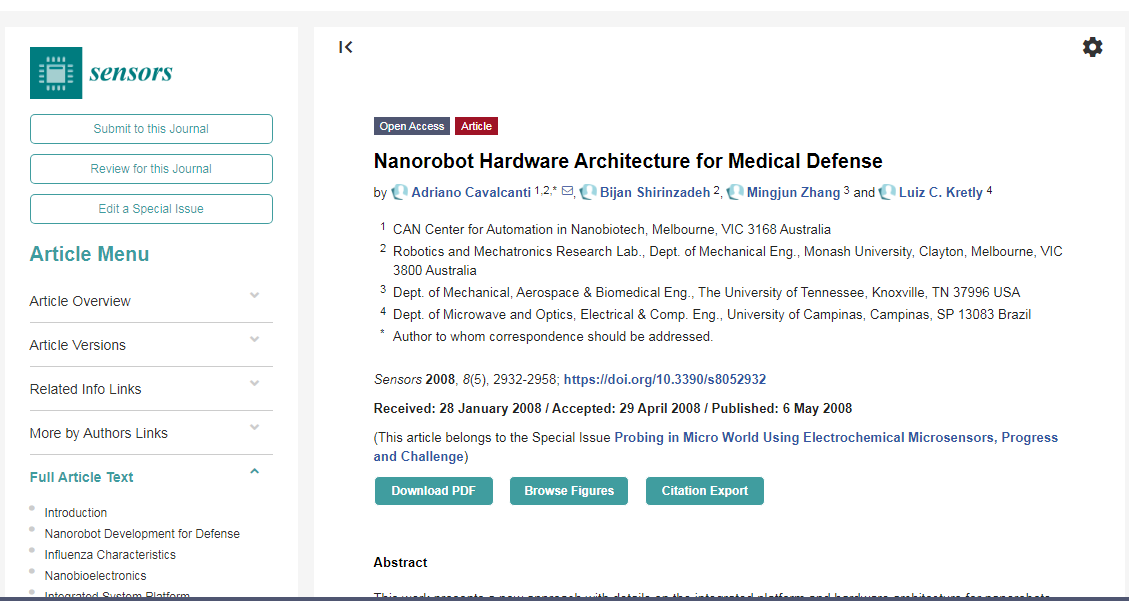
Task: Select the Full Article Text menu heading
Action: (81, 477)
